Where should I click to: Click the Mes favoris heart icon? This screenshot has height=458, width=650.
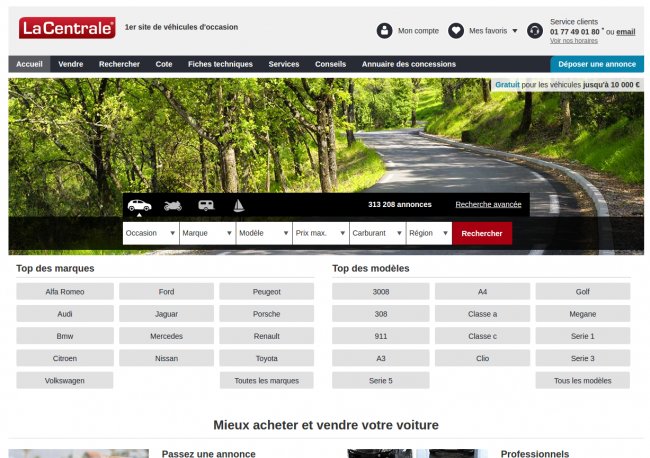[x=456, y=31]
